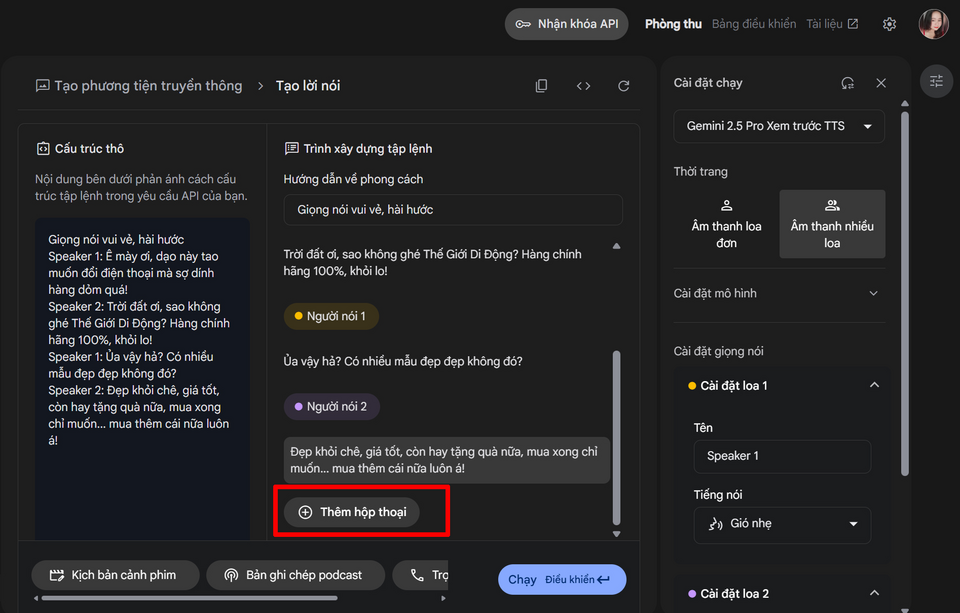Select Âm thanh nhiều loa mode

832,224
